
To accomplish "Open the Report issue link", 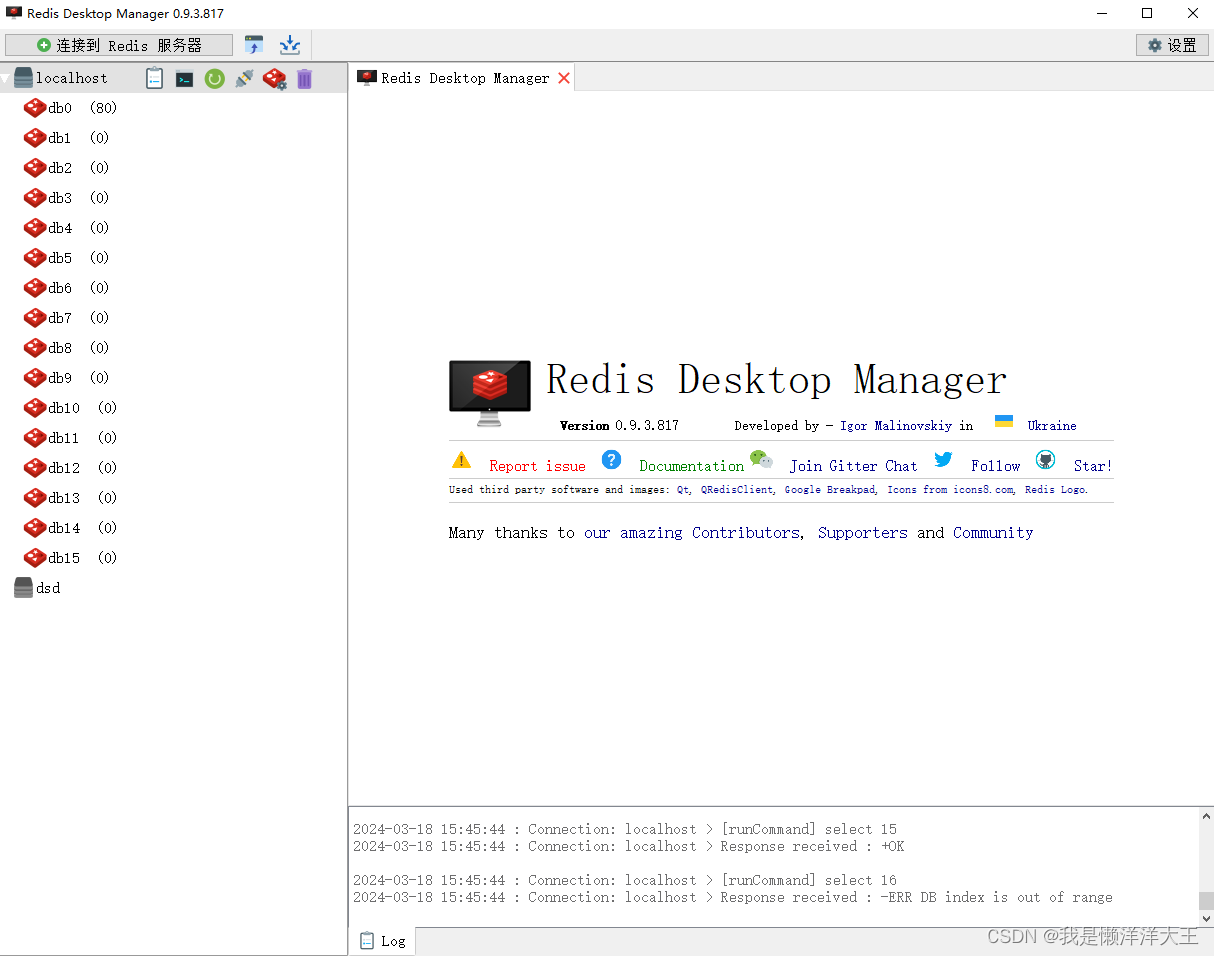I will (537, 466).
